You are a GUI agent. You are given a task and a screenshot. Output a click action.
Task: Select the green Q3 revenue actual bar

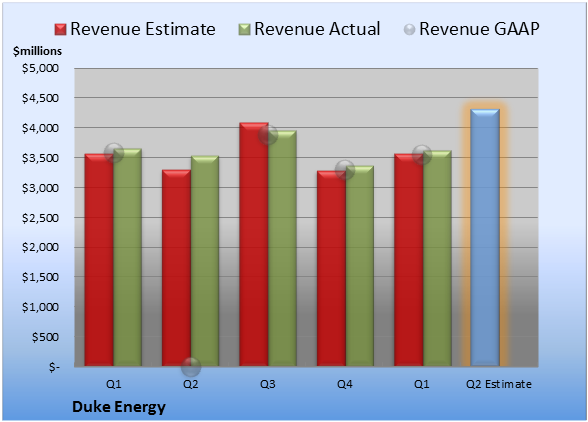(x=282, y=248)
